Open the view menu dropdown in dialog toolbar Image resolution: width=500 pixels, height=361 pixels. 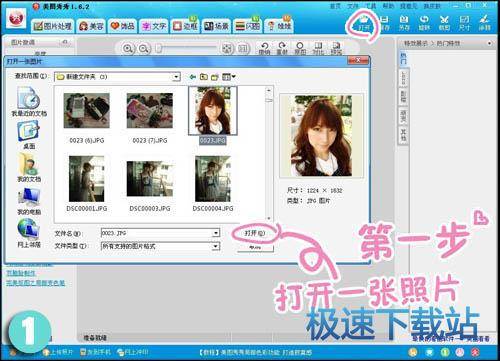pos(229,77)
